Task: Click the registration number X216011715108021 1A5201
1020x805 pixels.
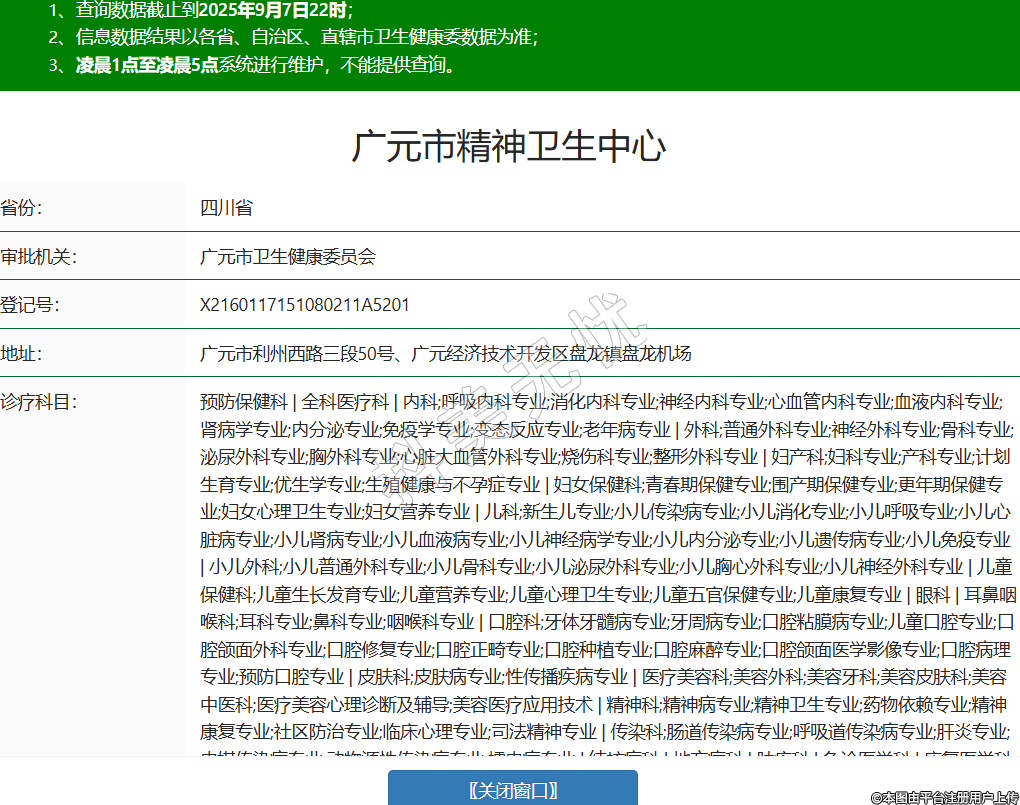Action: click(305, 305)
